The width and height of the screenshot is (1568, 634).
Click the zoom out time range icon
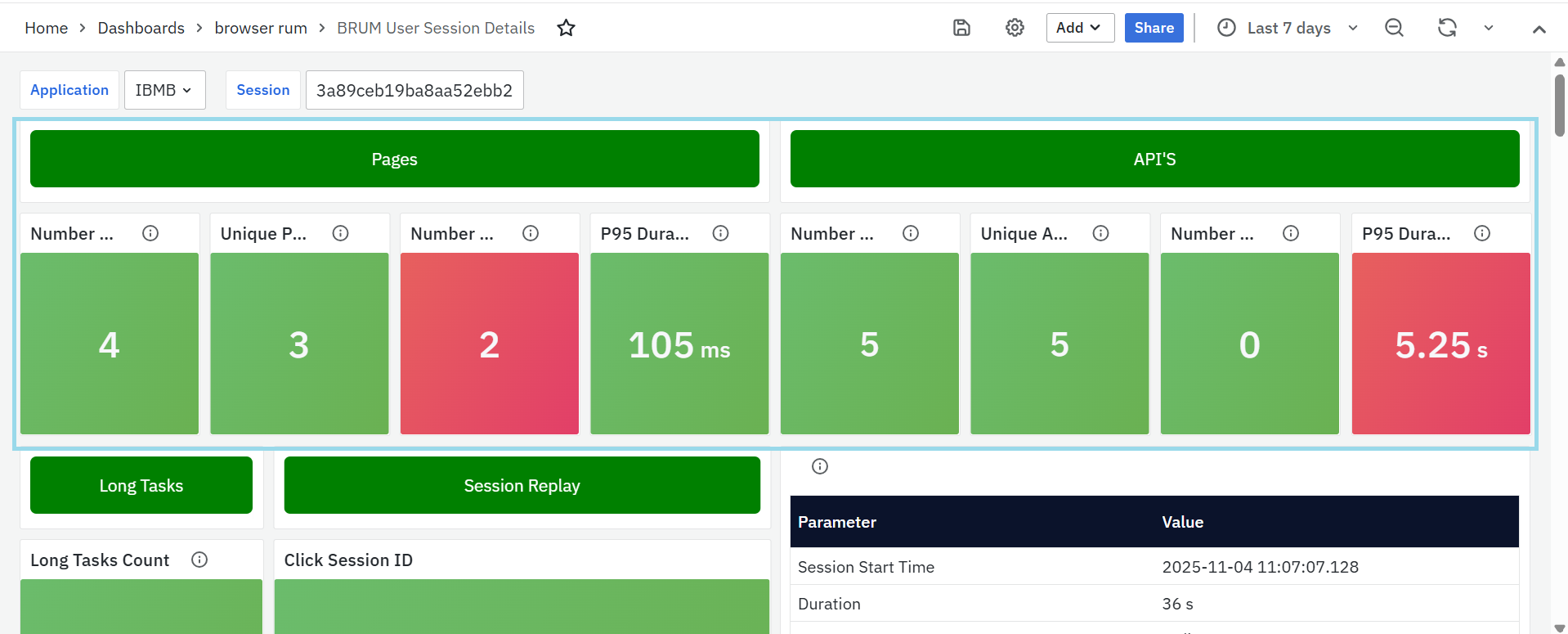(1394, 28)
